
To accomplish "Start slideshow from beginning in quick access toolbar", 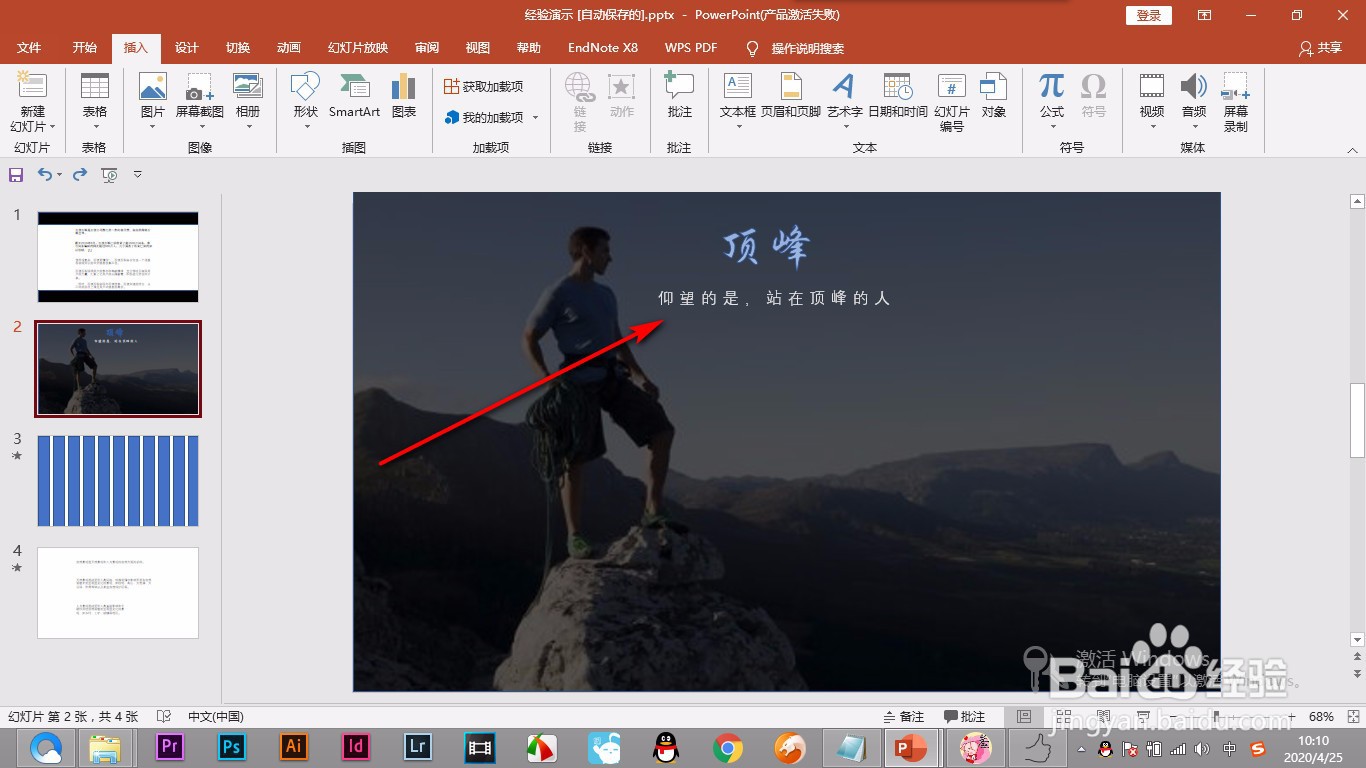I will point(110,175).
